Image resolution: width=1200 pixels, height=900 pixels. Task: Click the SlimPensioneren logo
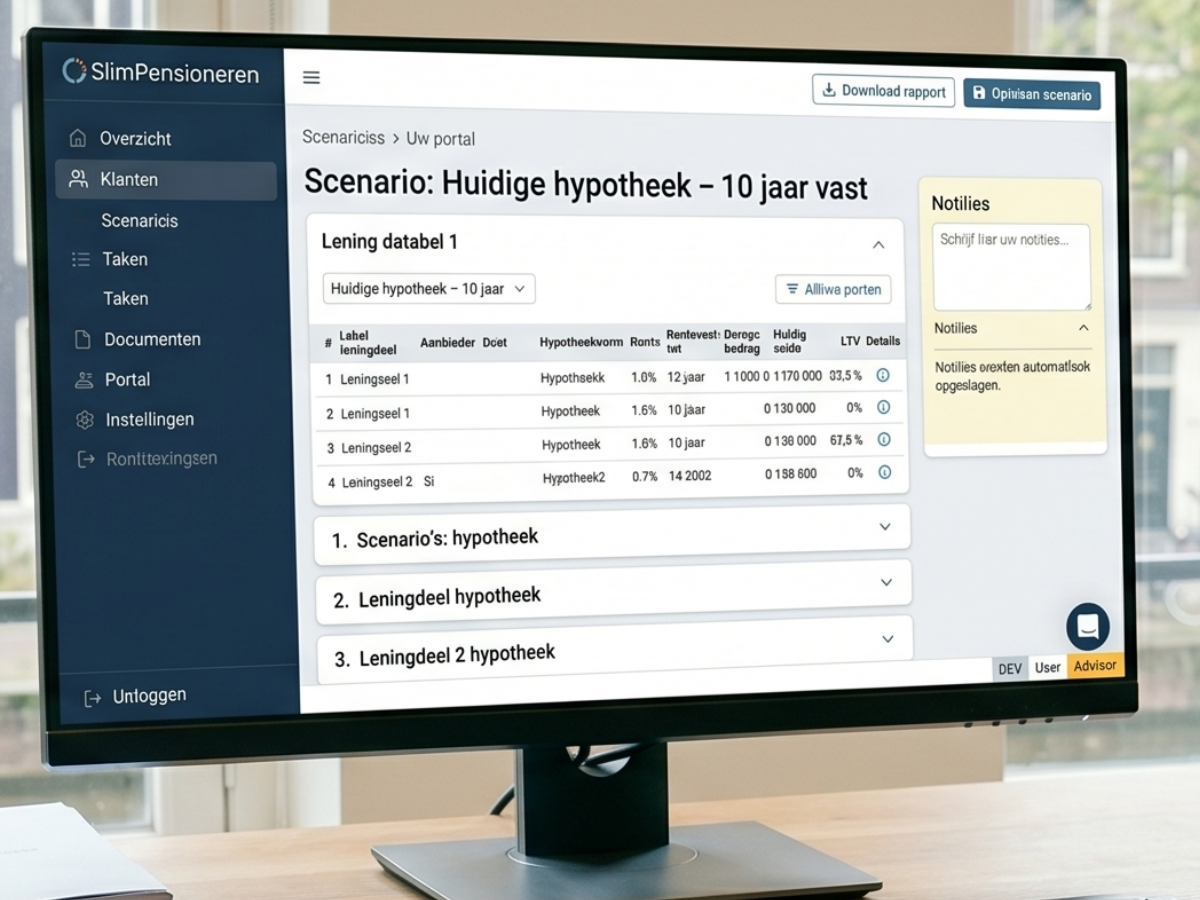[x=160, y=73]
